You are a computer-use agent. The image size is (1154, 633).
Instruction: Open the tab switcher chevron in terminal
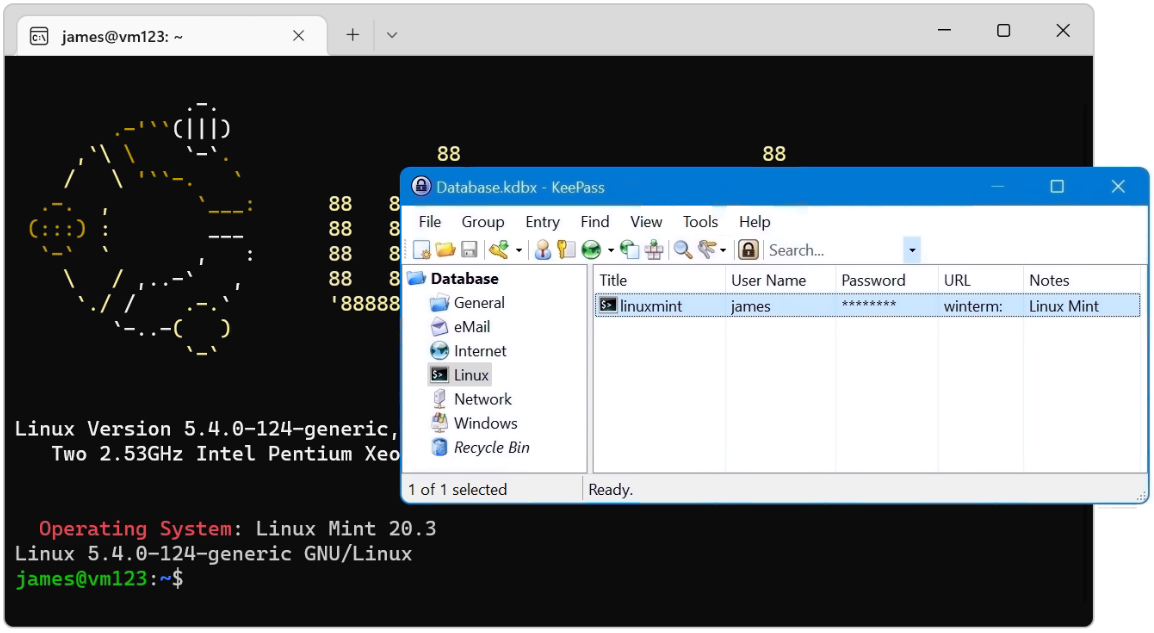coord(391,33)
